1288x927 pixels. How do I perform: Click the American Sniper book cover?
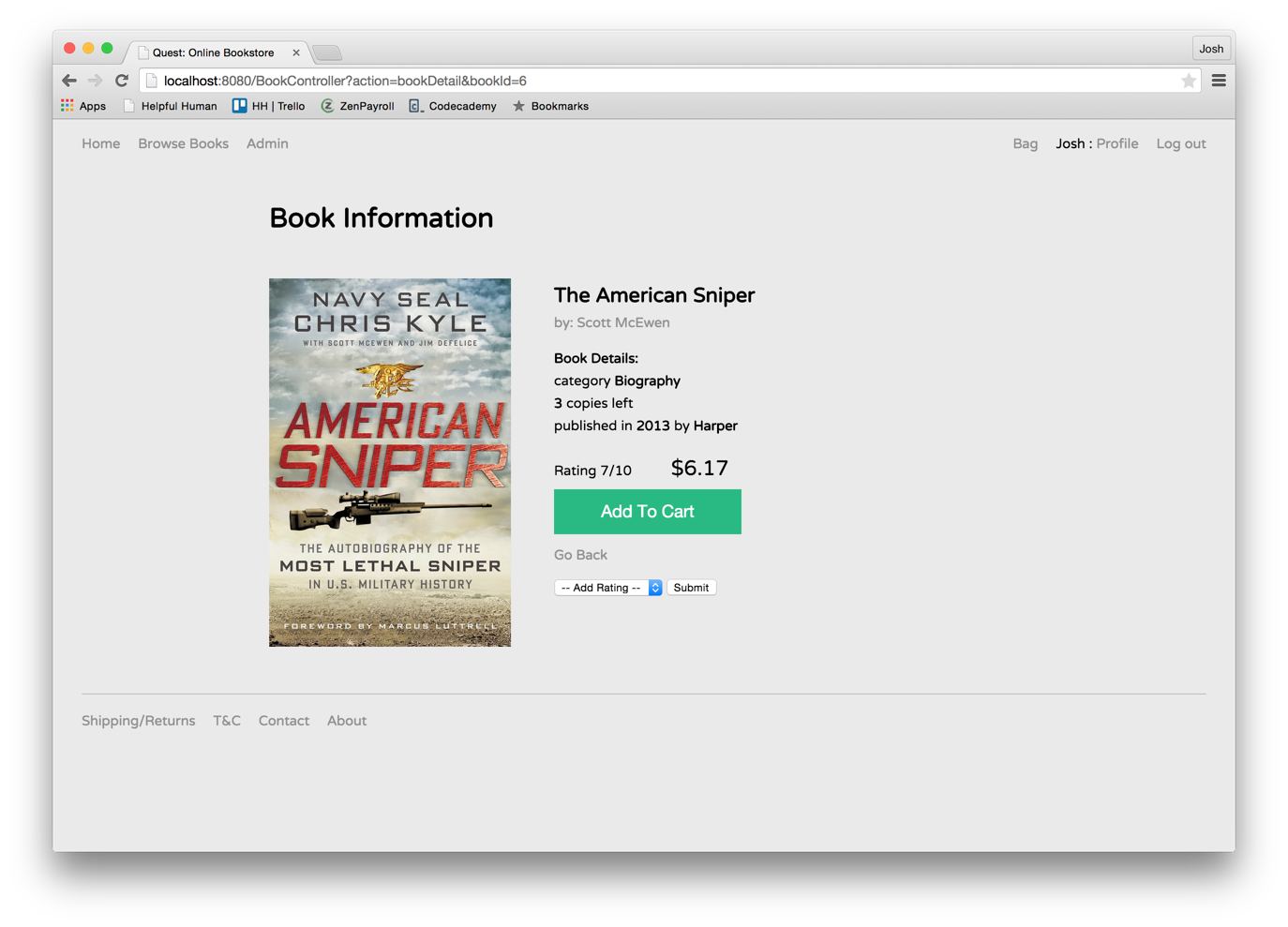[390, 462]
